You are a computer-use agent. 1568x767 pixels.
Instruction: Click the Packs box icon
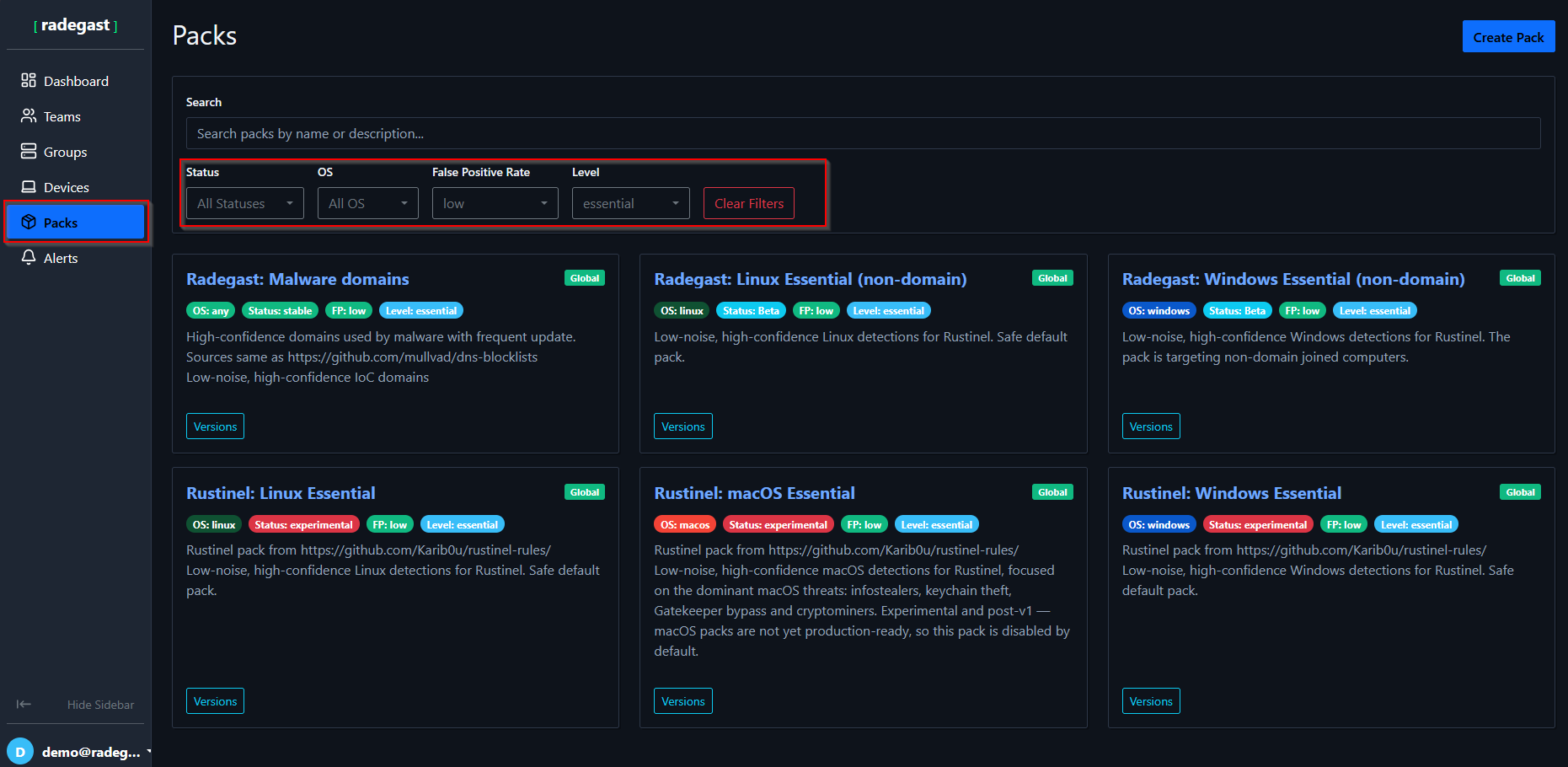point(29,222)
